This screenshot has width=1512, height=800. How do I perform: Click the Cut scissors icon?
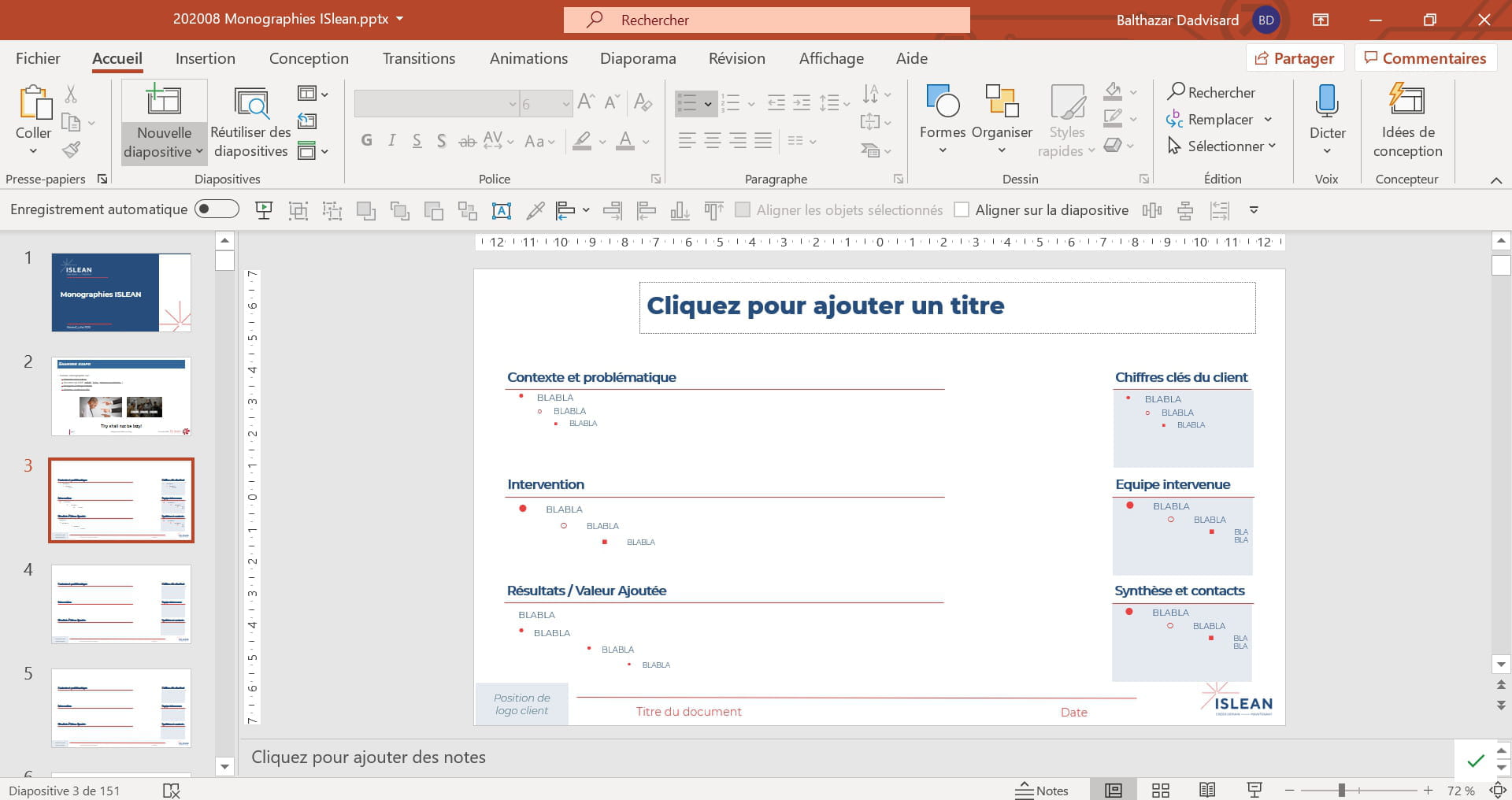pos(71,94)
